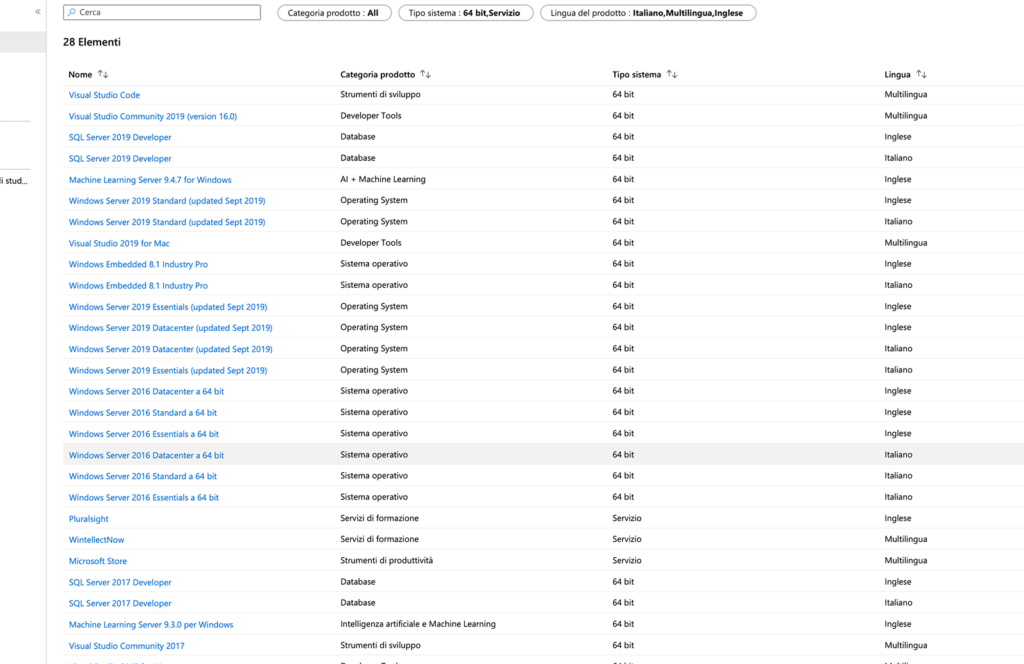Image resolution: width=1024 pixels, height=664 pixels.
Task: Sort by Tipo sistema using its arrows icon
Action: pyautogui.click(x=672, y=74)
